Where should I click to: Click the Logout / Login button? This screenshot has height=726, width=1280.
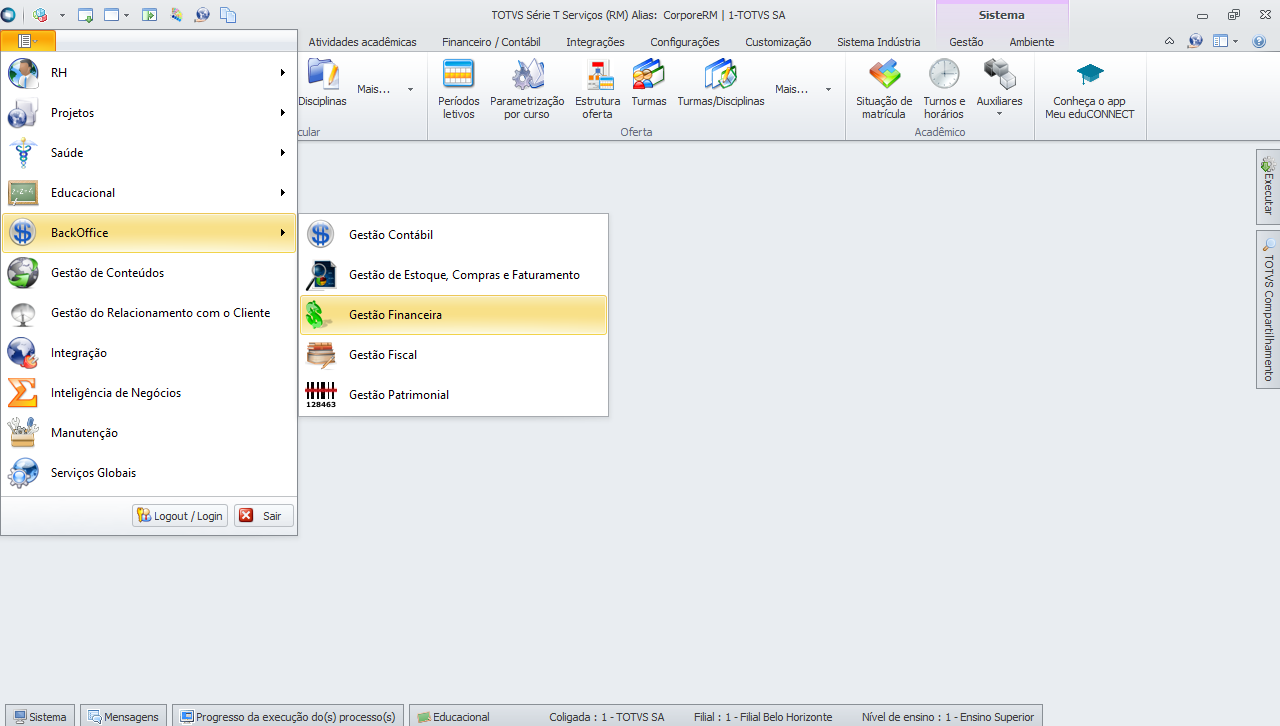click(x=180, y=516)
